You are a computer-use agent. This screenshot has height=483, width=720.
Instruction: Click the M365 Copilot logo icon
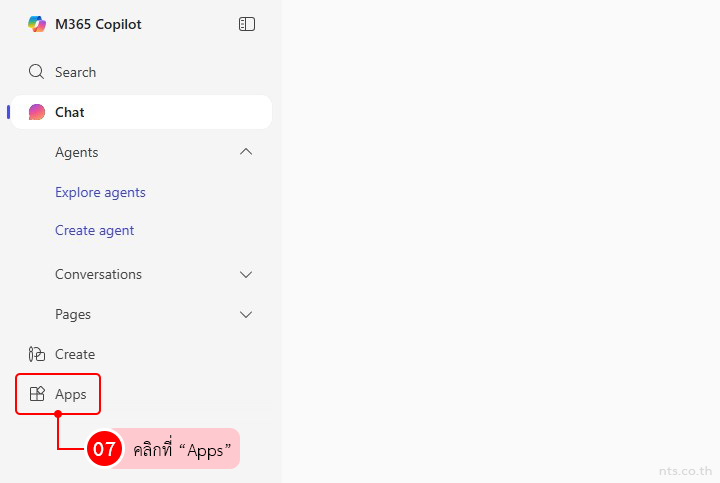(37, 24)
